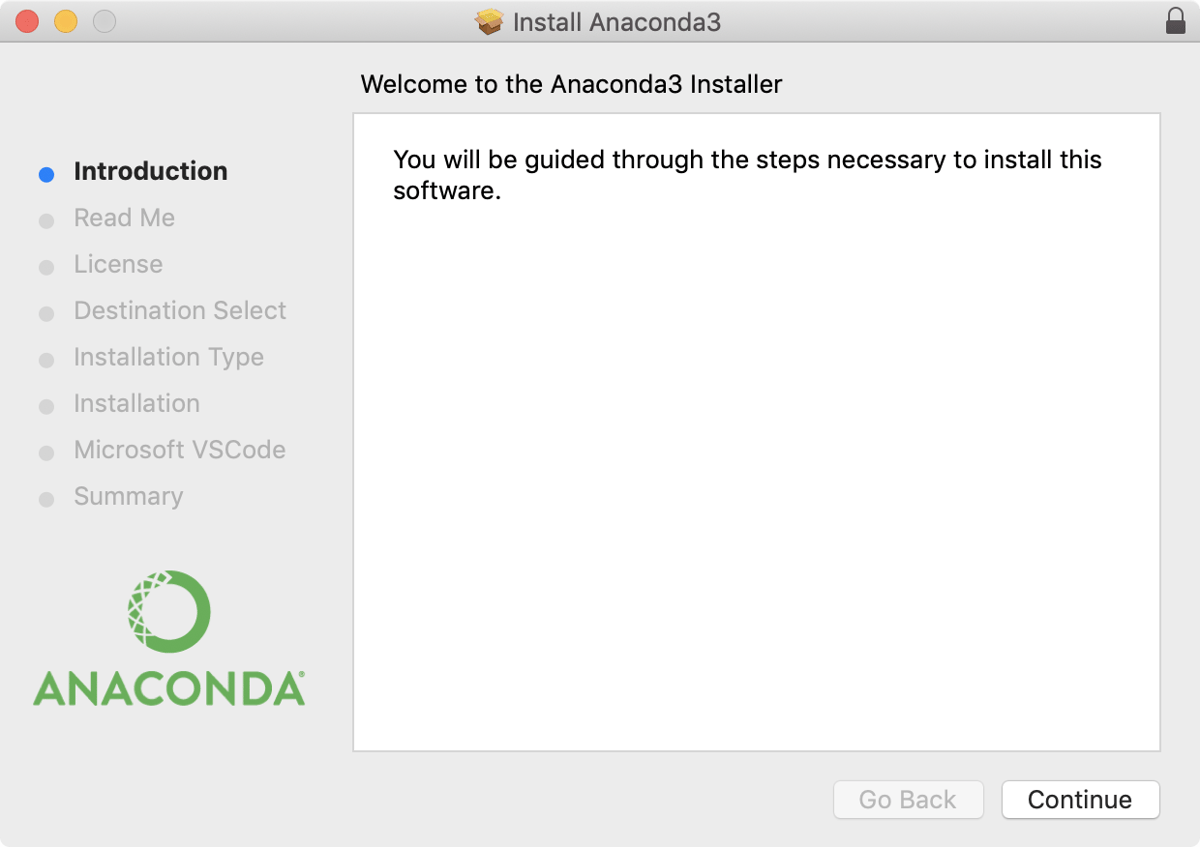Jump to the Installation step
Image resolution: width=1200 pixels, height=847 pixels.
click(137, 403)
